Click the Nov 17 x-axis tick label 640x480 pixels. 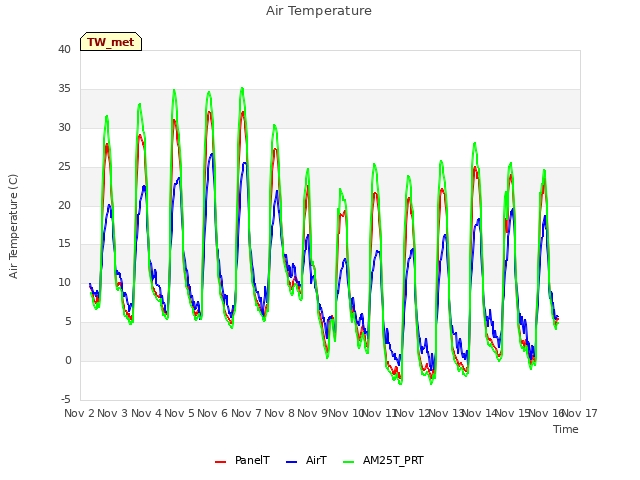tap(580, 413)
